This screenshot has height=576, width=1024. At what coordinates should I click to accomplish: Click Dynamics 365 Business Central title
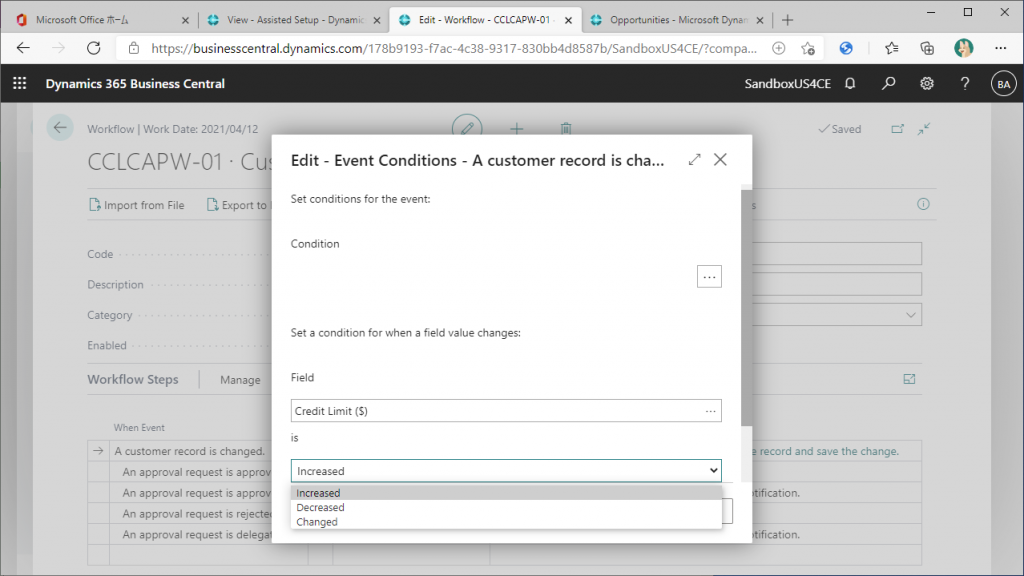tap(135, 84)
